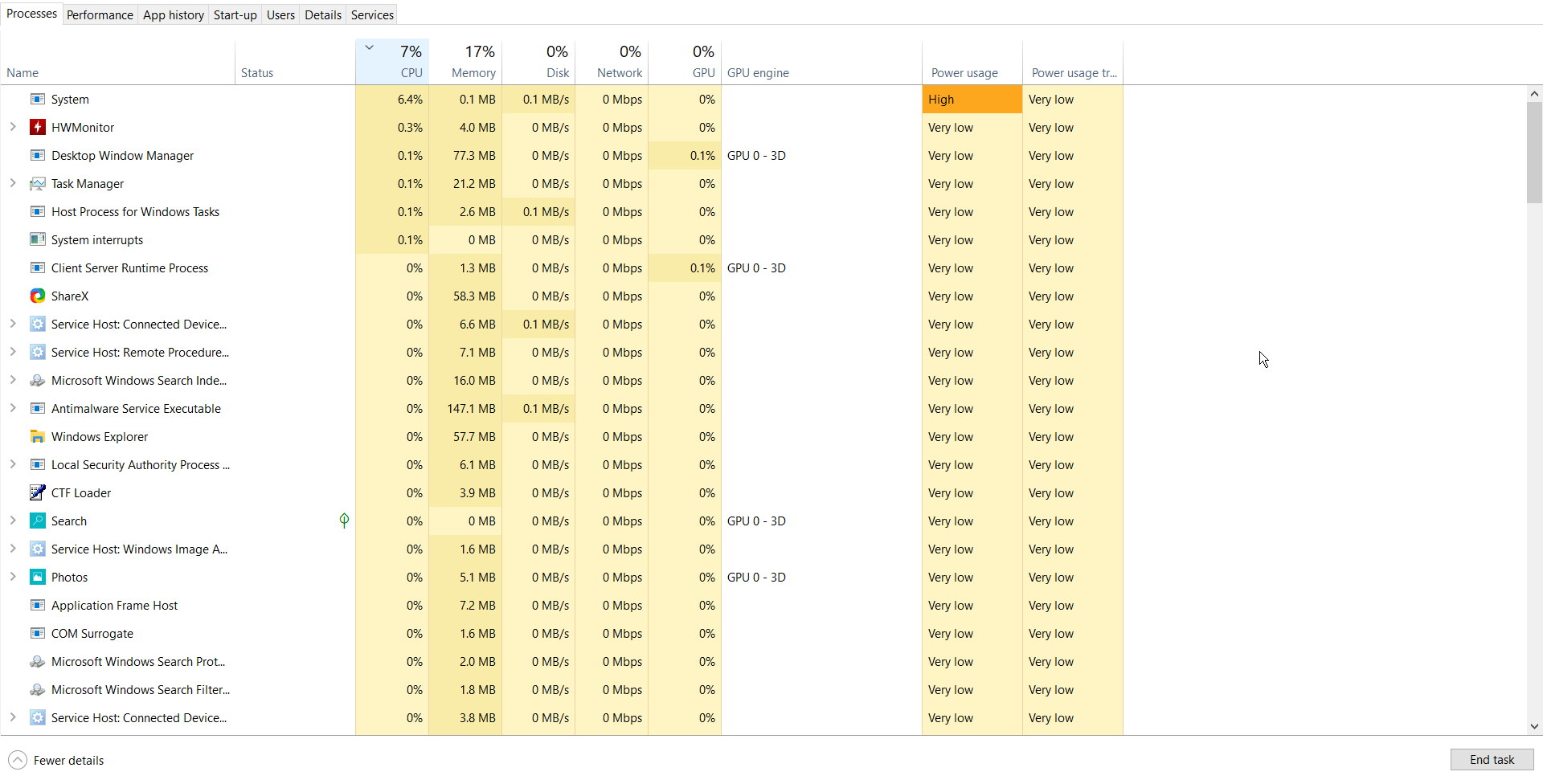
Task: Switch to the Performance tab
Action: 100,14
